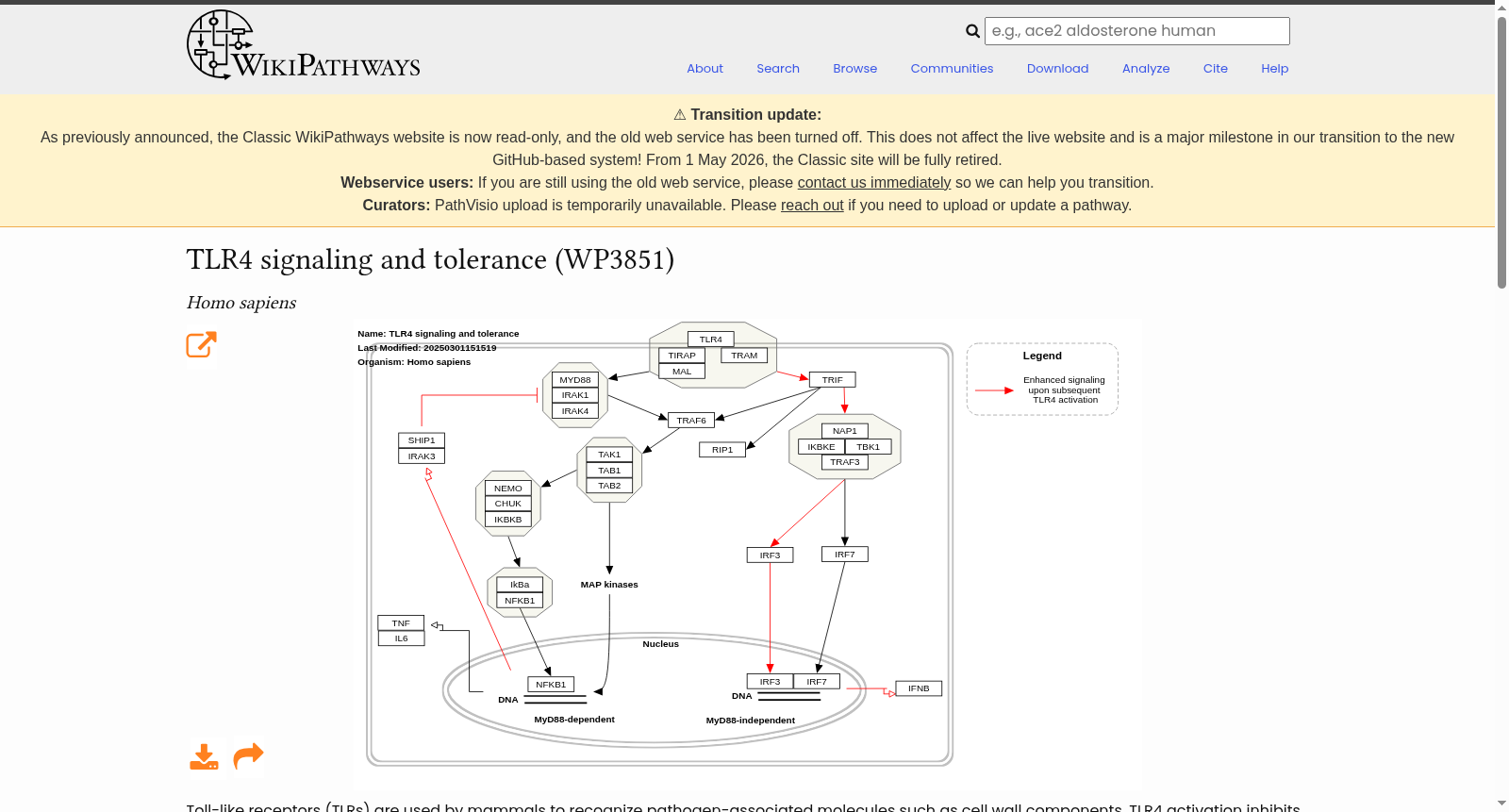Click the IRF3 node above the nucleus

[x=770, y=555]
